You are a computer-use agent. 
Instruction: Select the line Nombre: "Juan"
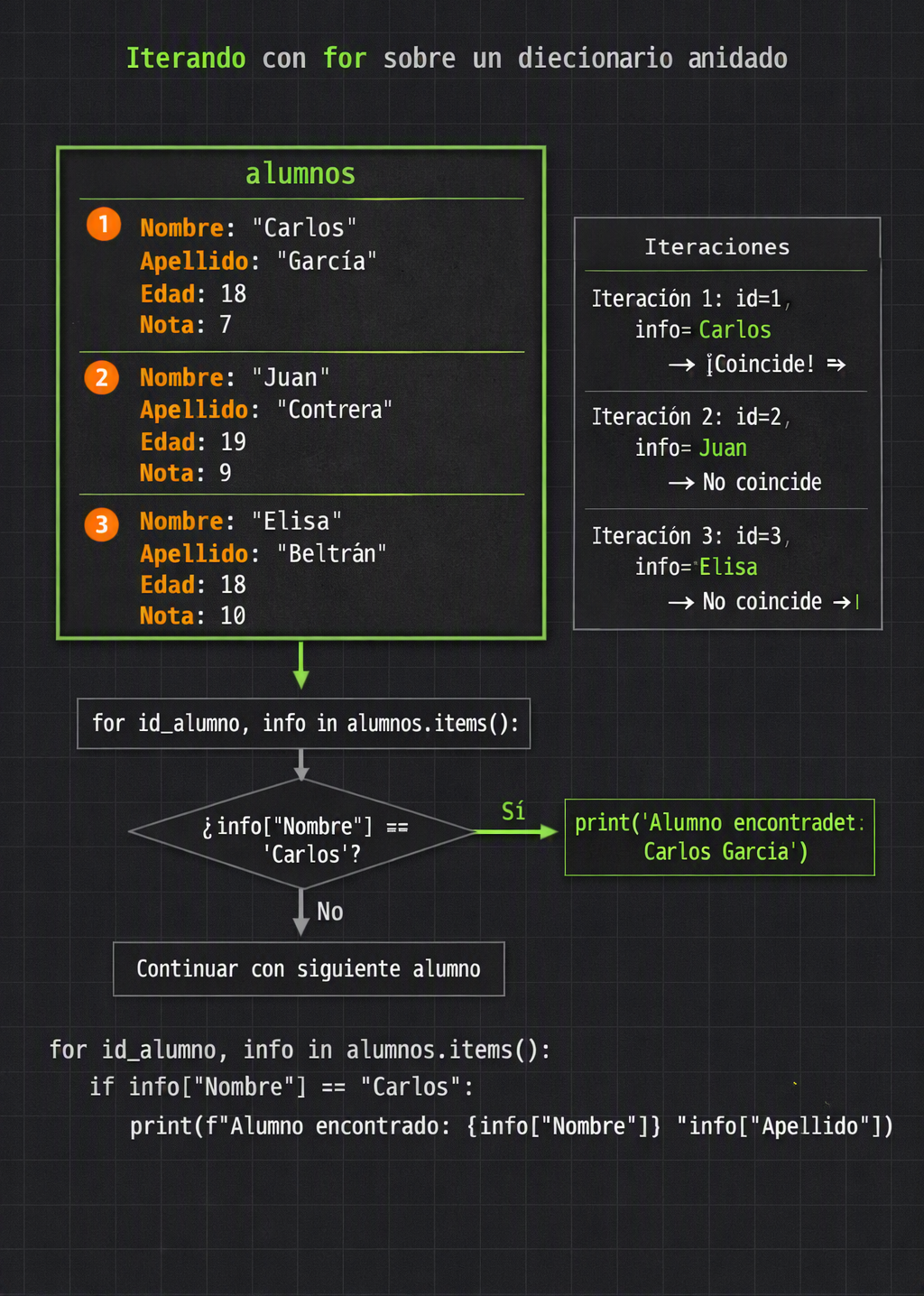(235, 377)
